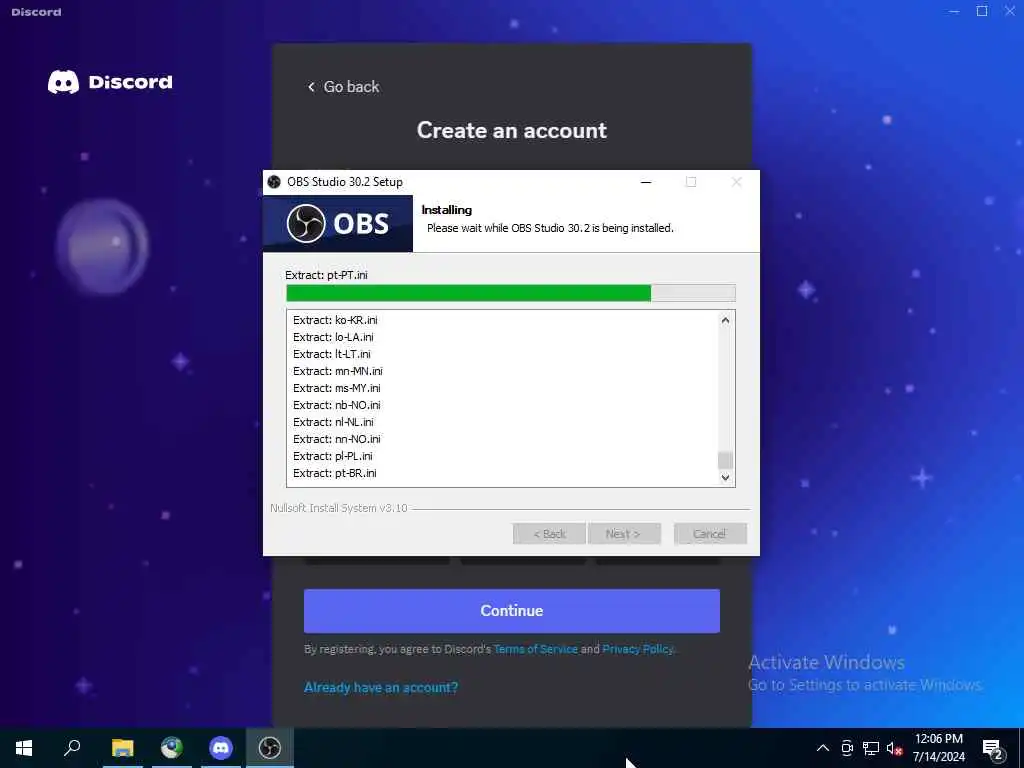This screenshot has width=1024, height=768.
Task: Go back in Discord signup
Action: pyautogui.click(x=344, y=86)
